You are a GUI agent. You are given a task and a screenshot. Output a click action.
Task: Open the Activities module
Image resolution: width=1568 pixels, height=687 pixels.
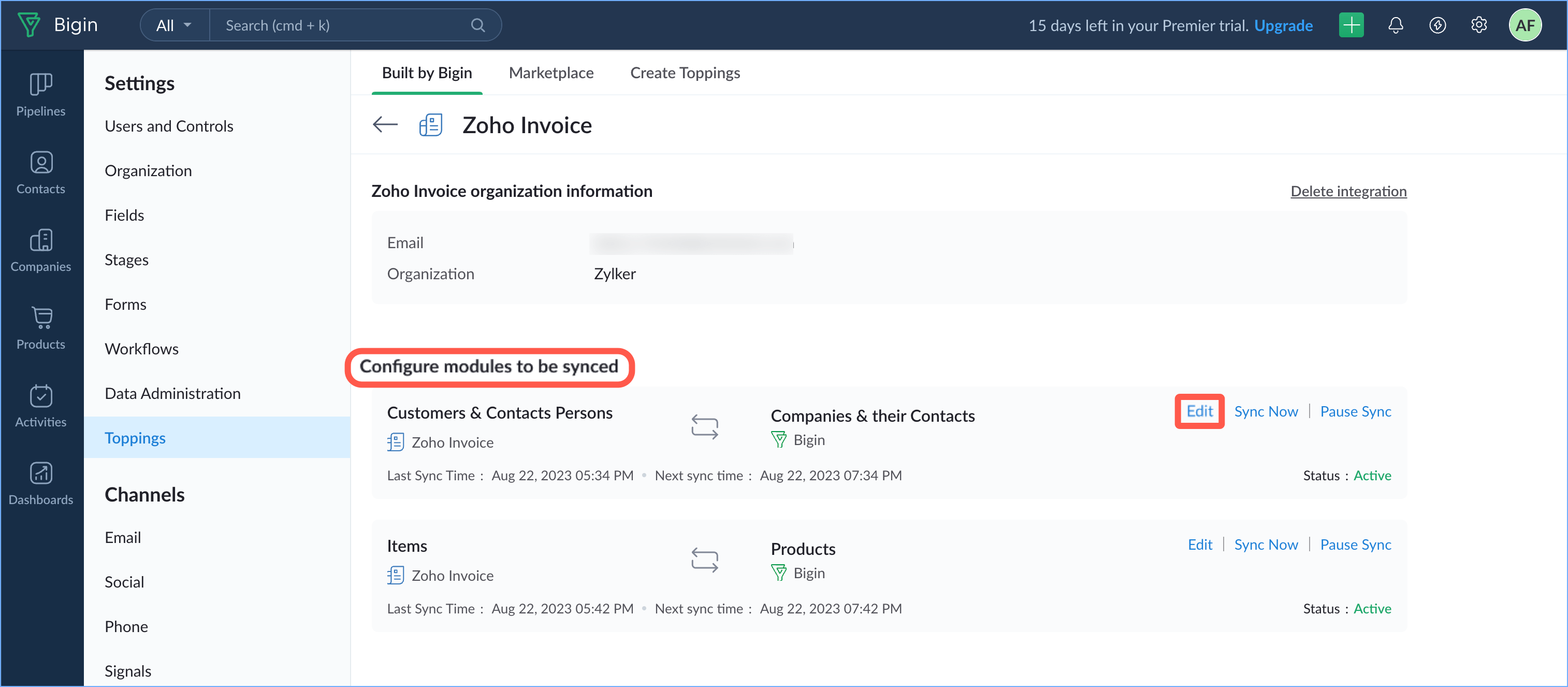tap(41, 406)
